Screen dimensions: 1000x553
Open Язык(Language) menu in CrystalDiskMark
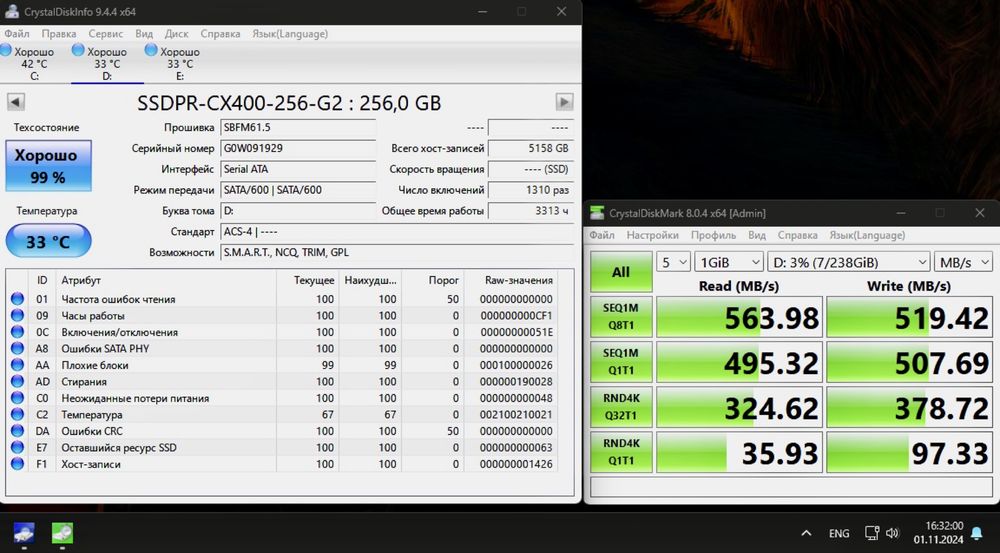tap(867, 235)
